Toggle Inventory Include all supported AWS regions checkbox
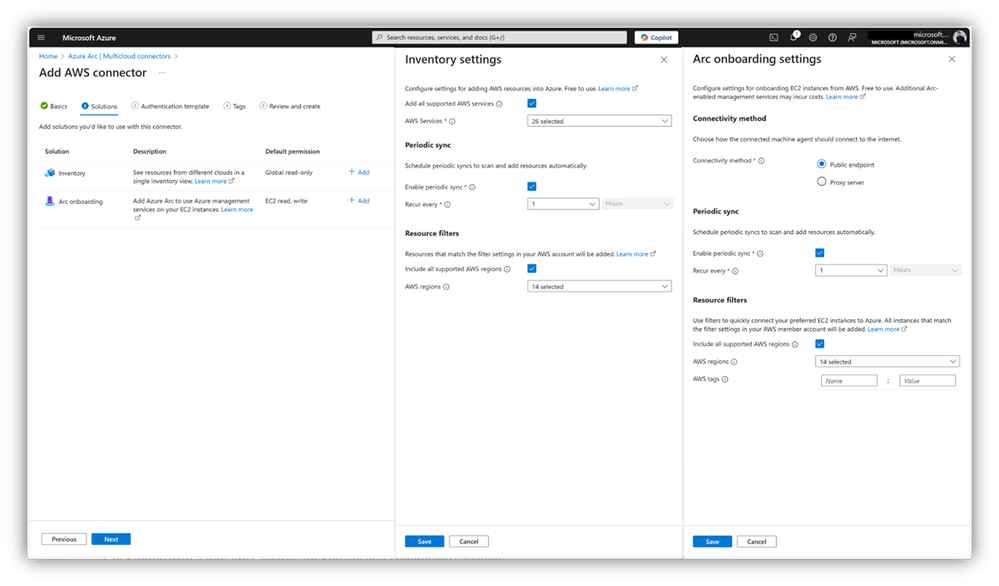This screenshot has width=999, height=586. (x=532, y=269)
